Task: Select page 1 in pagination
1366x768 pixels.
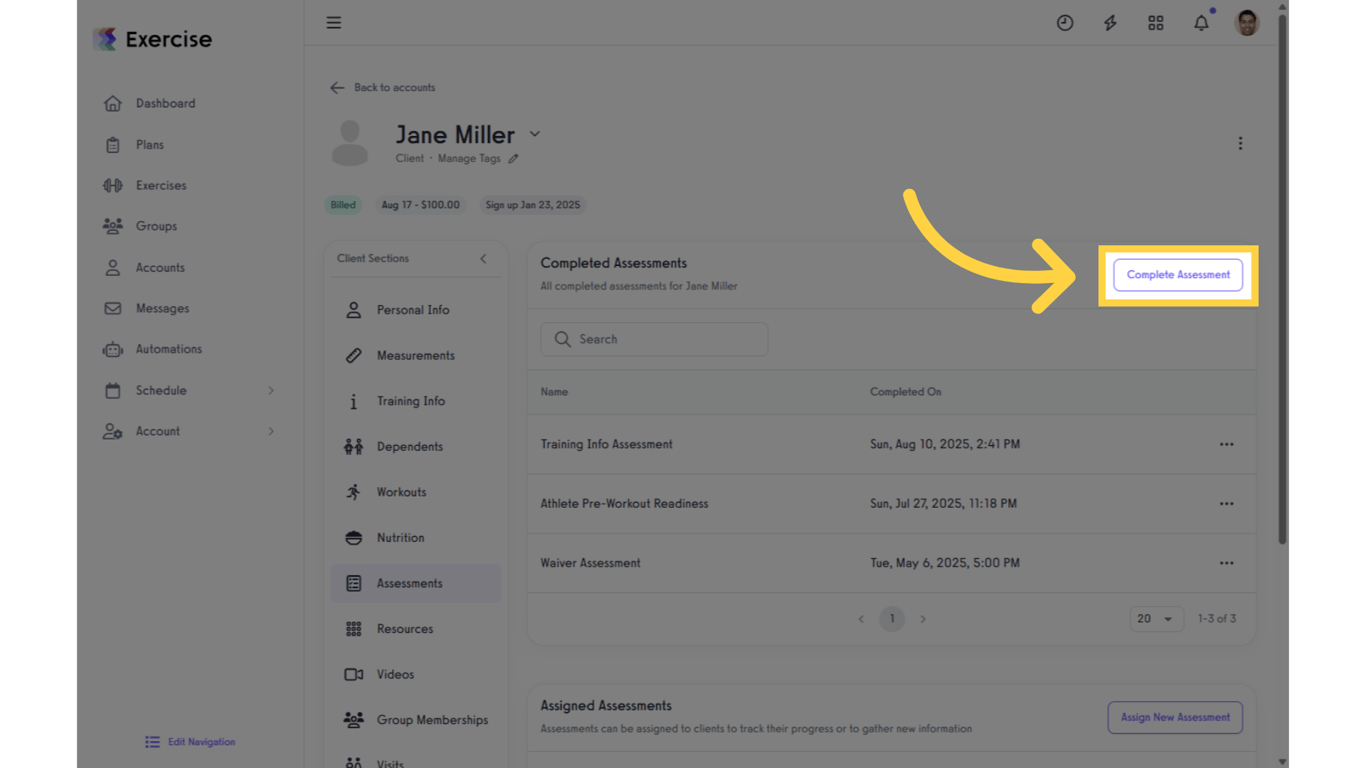Action: click(892, 619)
